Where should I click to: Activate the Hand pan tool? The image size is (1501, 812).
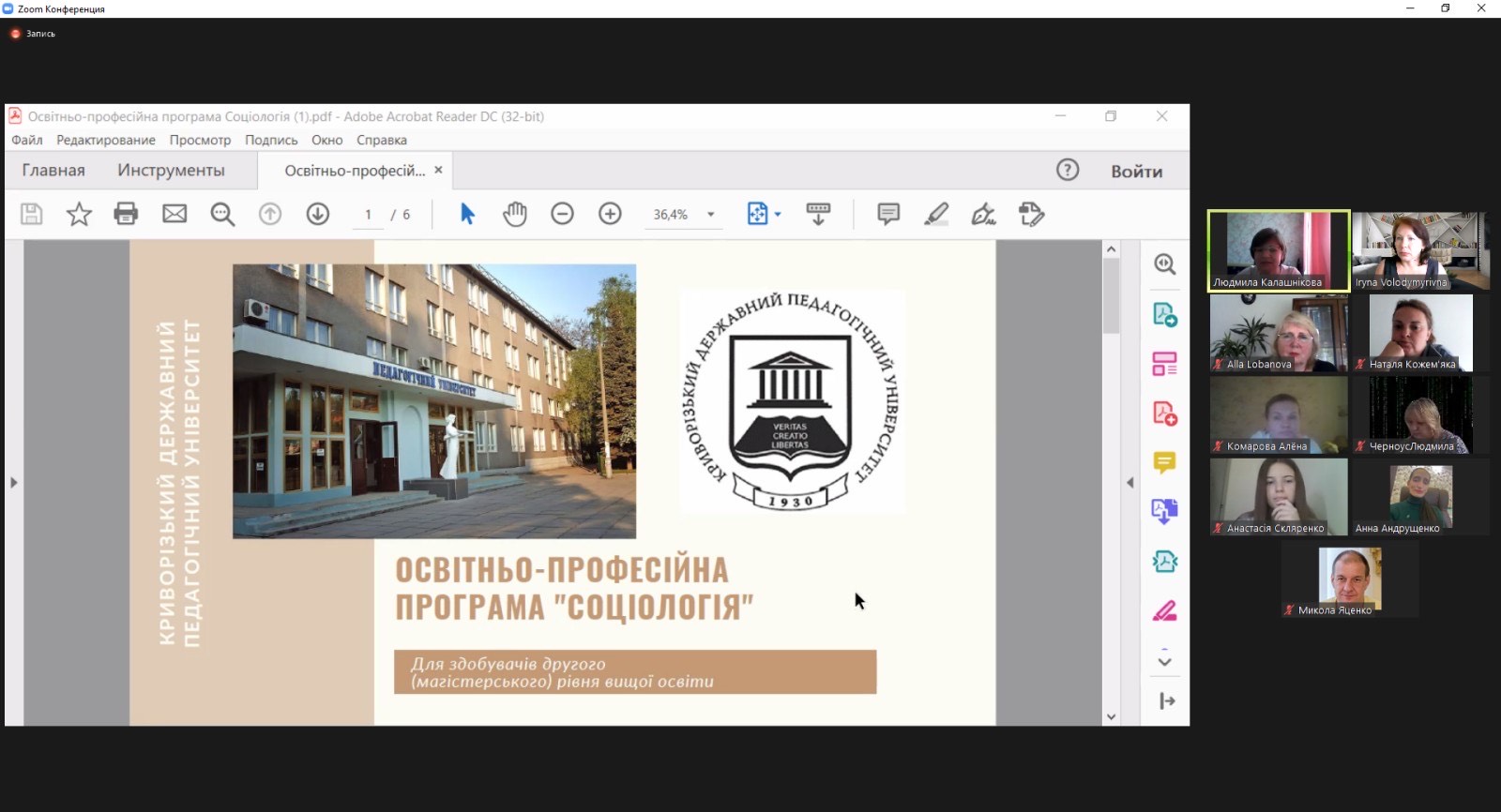(x=514, y=214)
